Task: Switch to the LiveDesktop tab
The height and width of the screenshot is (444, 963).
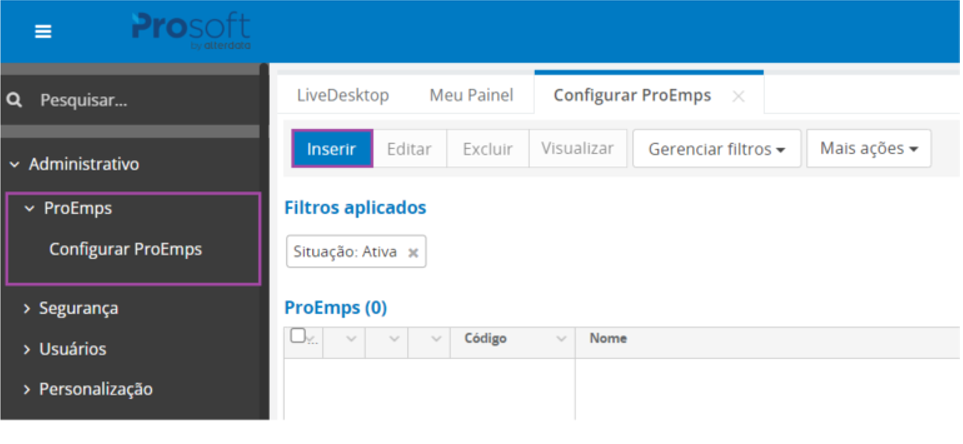Action: coord(343,95)
